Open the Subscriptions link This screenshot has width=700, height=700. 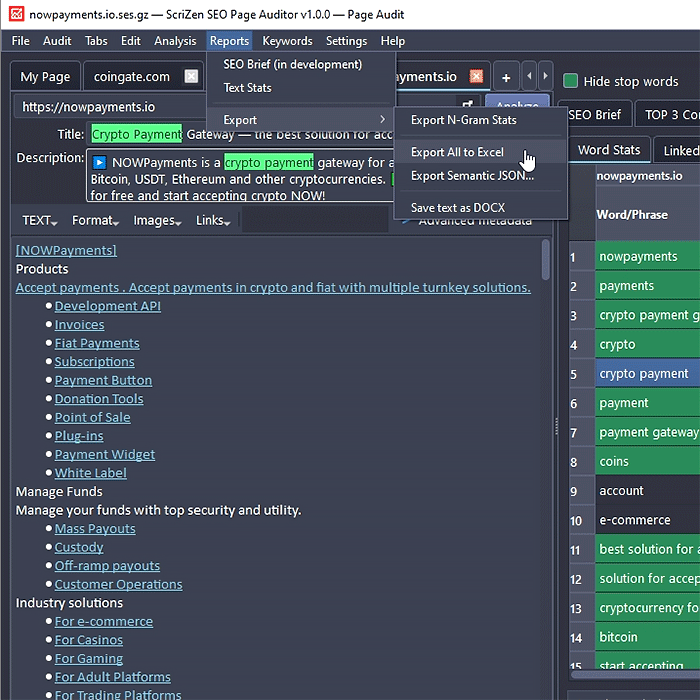(94, 362)
